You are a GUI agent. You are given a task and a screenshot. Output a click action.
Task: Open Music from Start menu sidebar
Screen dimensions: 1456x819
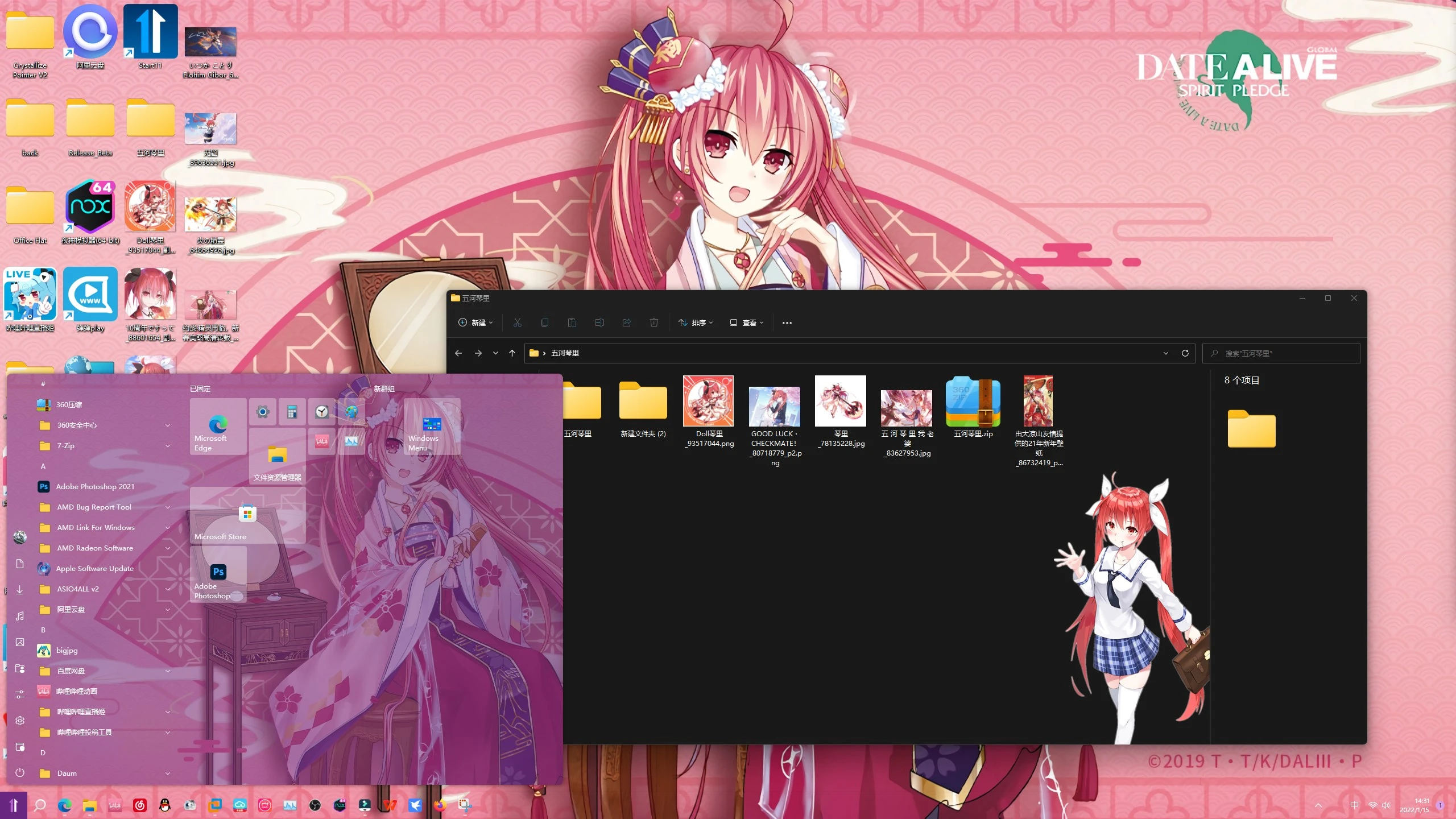(20, 616)
